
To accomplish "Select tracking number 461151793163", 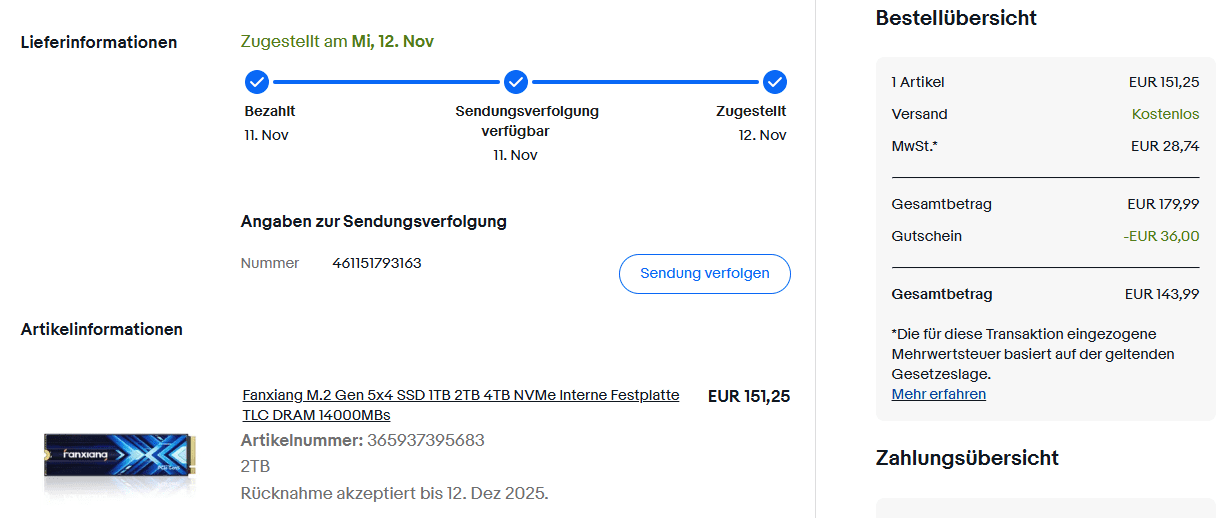I will point(377,263).
